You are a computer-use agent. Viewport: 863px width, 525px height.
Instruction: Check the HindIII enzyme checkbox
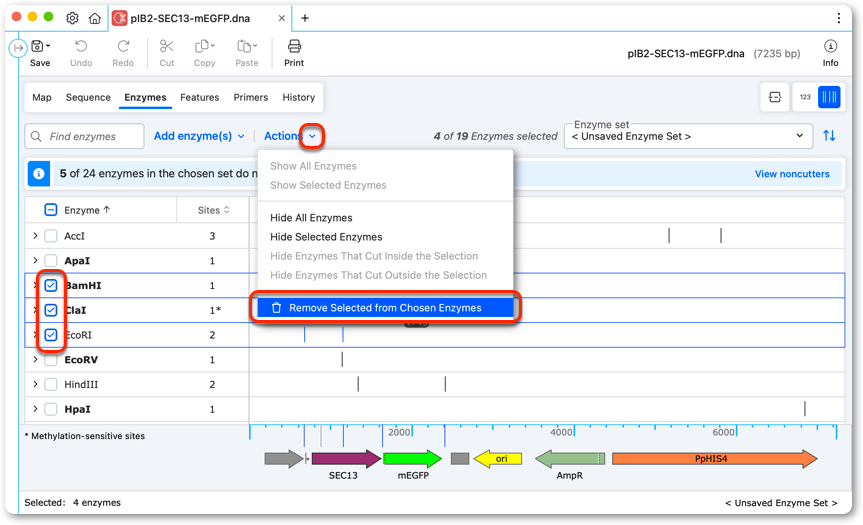click(x=51, y=385)
